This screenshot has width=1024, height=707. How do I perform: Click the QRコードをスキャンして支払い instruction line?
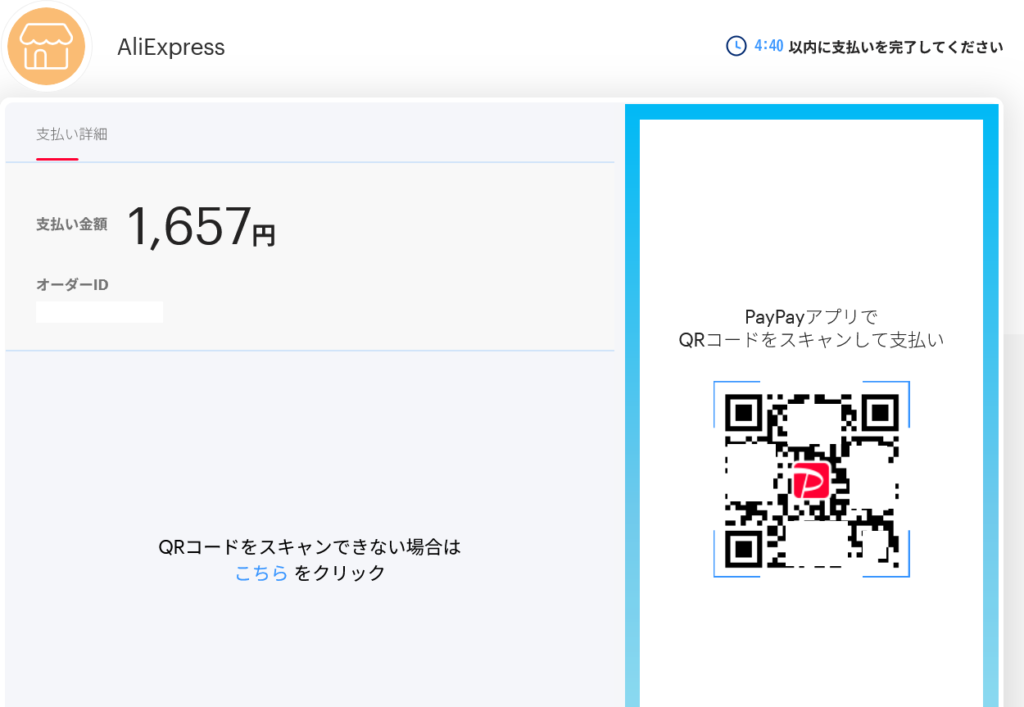(811, 340)
